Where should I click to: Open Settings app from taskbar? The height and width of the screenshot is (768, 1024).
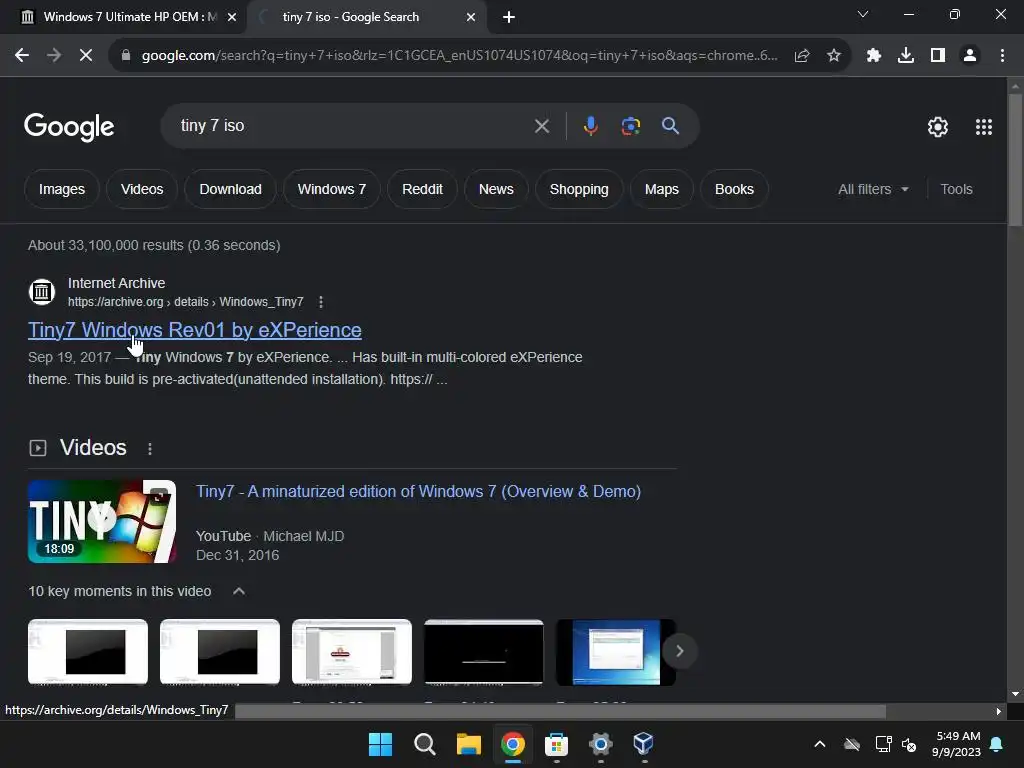(600, 744)
